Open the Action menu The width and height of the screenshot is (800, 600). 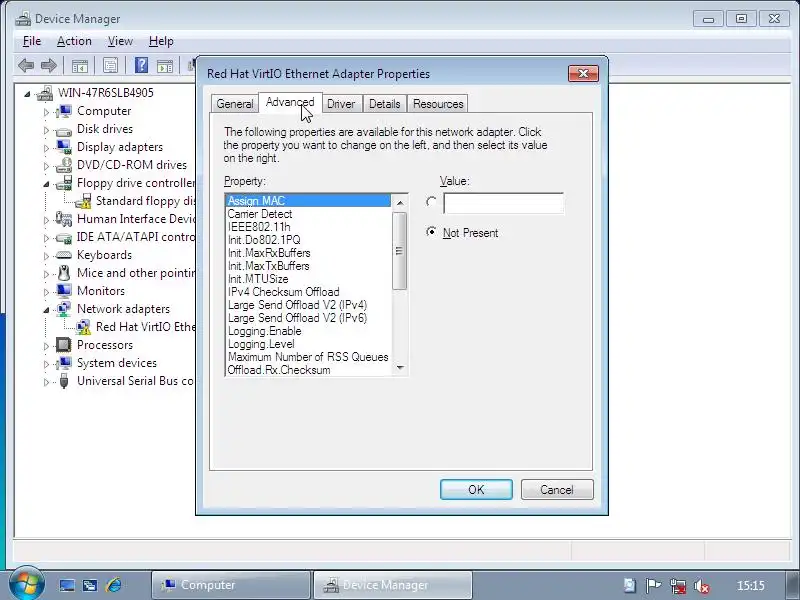click(x=74, y=41)
